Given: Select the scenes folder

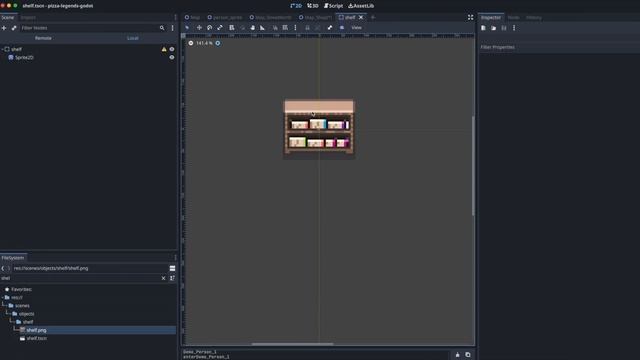Looking at the screenshot, I should [x=22, y=305].
